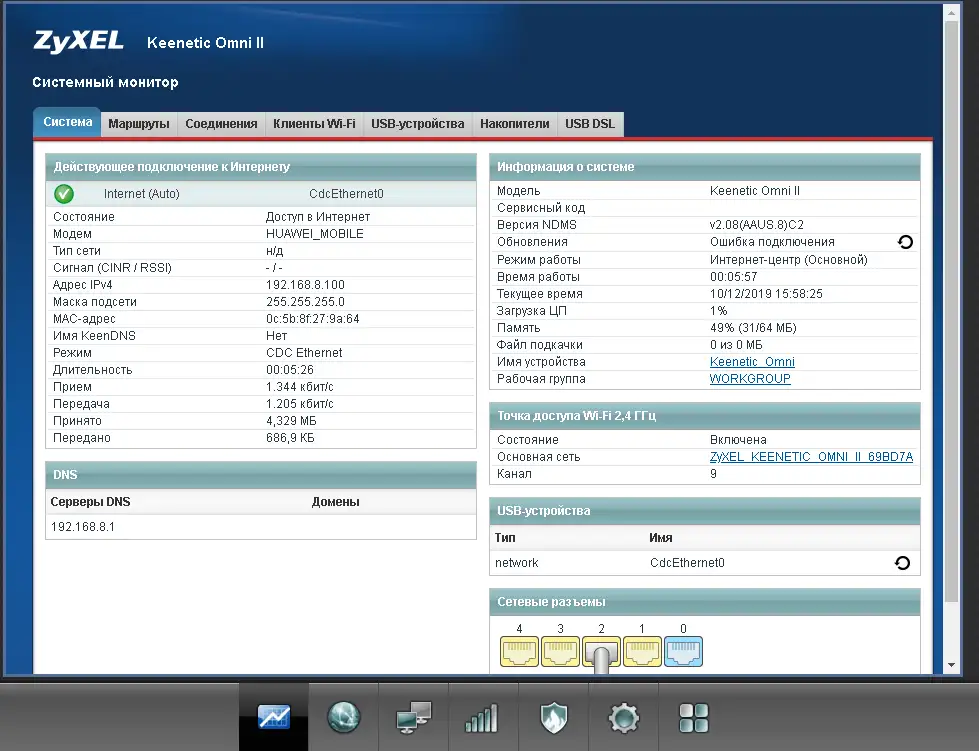Viewport: 979px width, 751px height.
Task: Open the Wi-Fi signal bars icon
Action: (483, 717)
